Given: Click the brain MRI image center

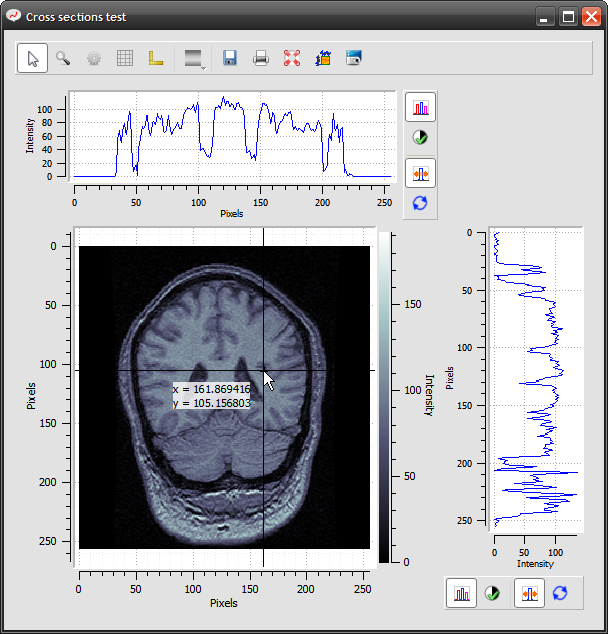Looking at the screenshot, I should (x=224, y=397).
